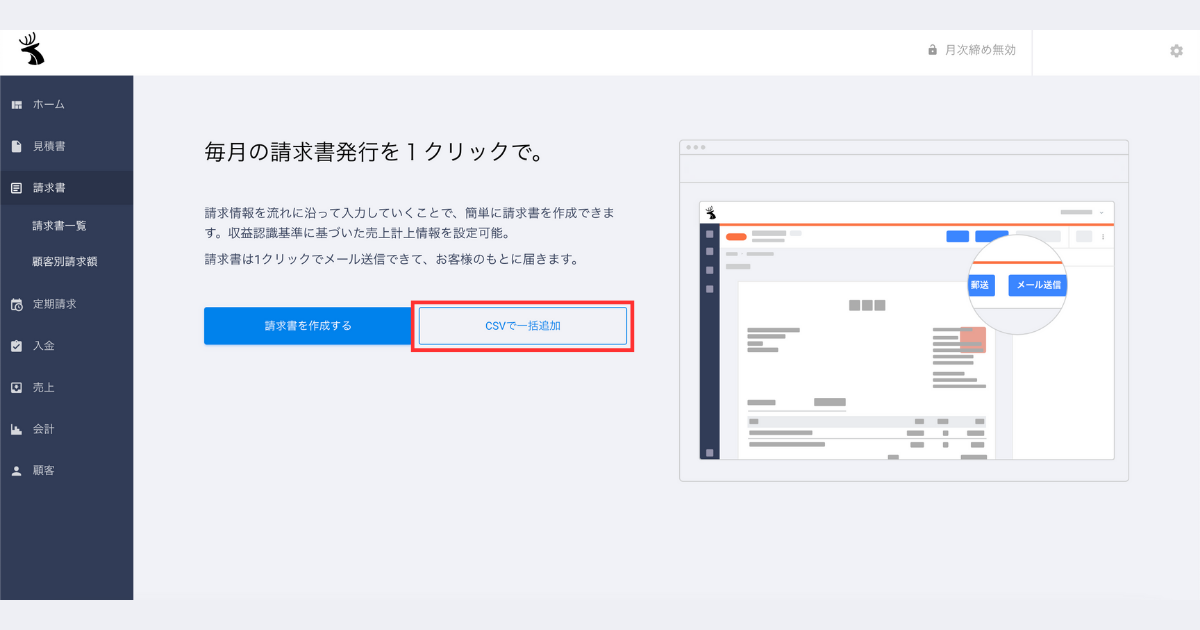The image size is (1200, 630).
Task: Open the 会計 sidebar icon
Action: pos(17,429)
